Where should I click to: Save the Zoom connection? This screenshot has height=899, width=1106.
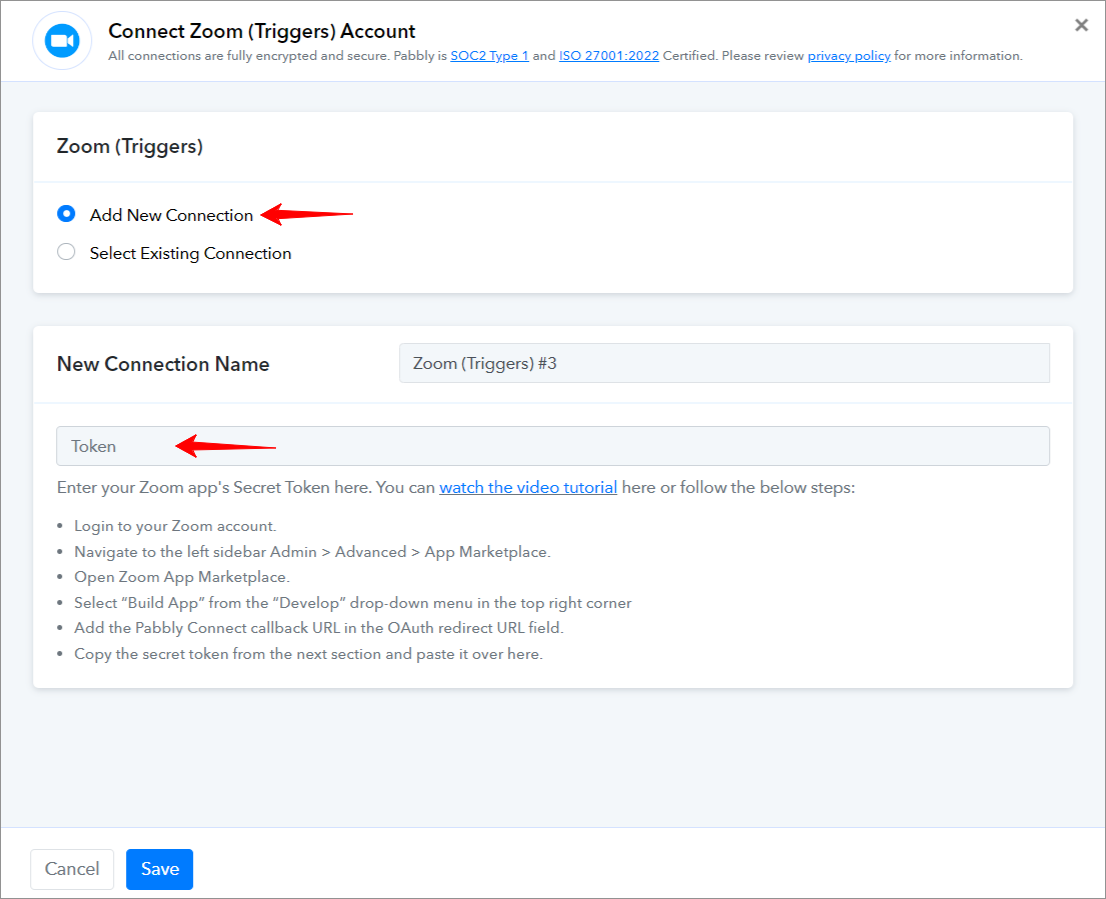(x=159, y=869)
